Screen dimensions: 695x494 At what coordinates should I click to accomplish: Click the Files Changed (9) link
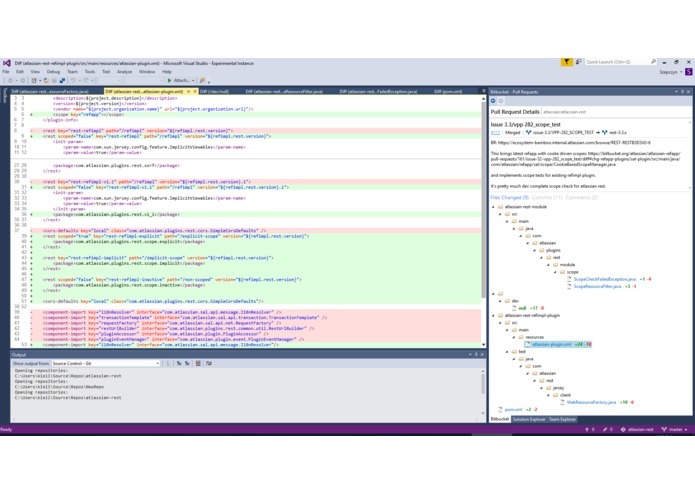pos(510,198)
